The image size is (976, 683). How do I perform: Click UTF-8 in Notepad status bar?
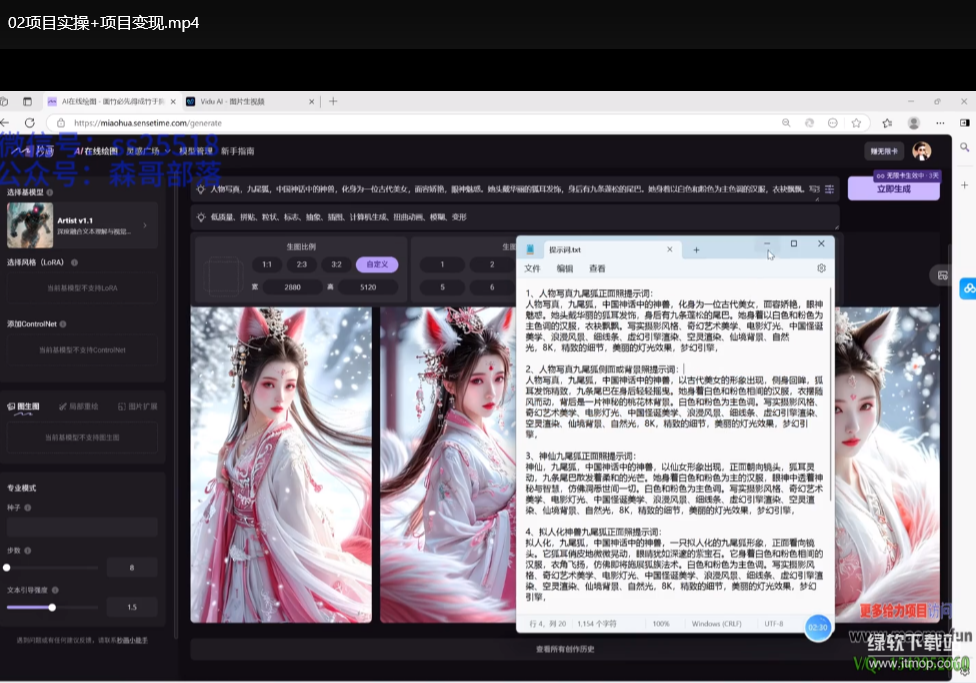774,624
